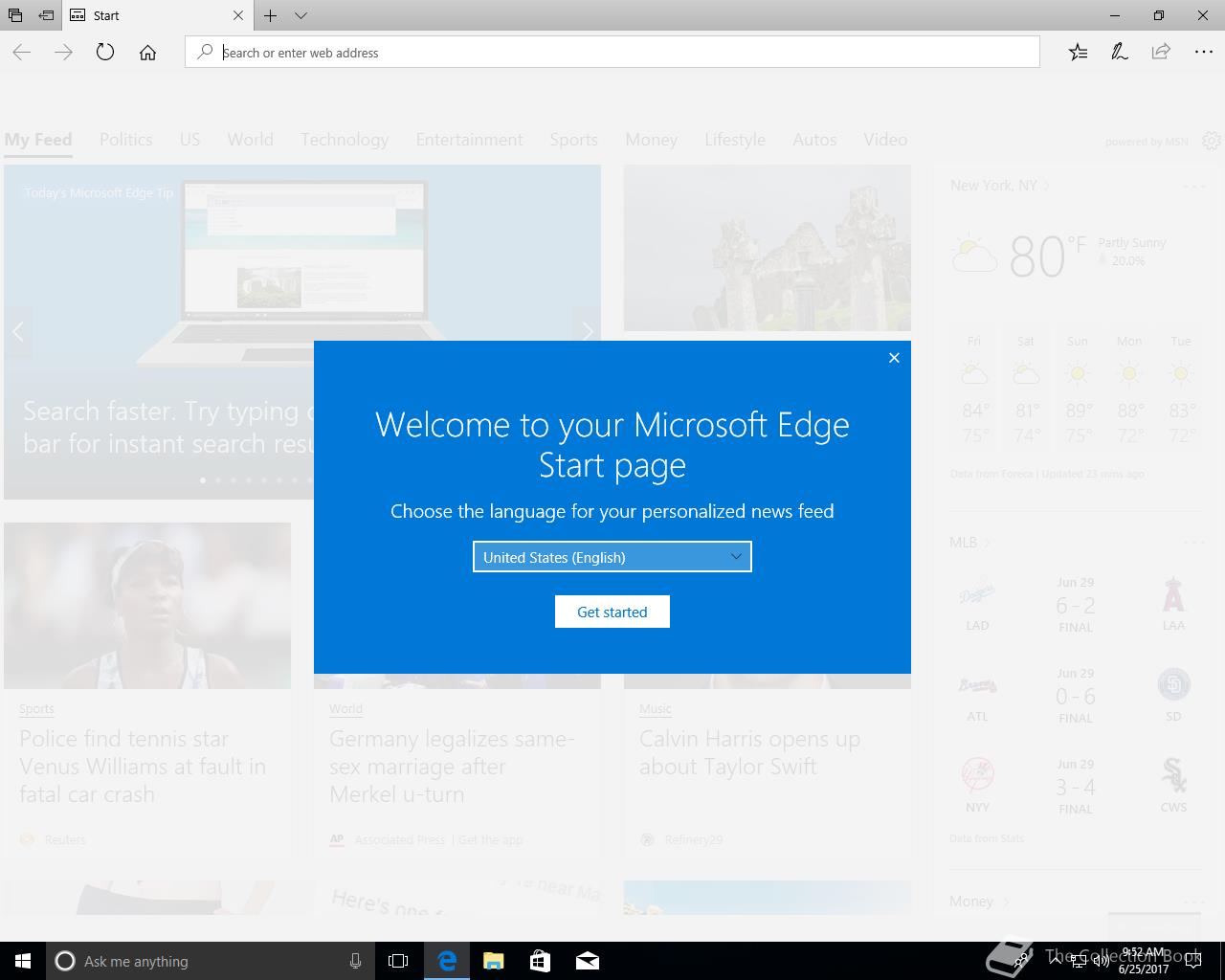1225x980 pixels.
Task: Switch to the Entertainment tab
Action: (x=469, y=140)
